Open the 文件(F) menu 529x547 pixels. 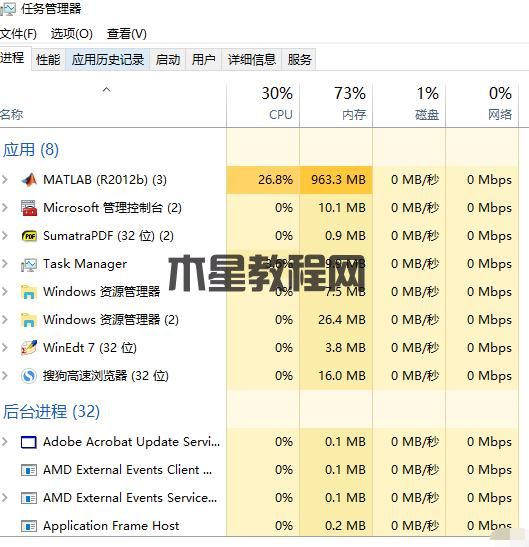pos(18,34)
